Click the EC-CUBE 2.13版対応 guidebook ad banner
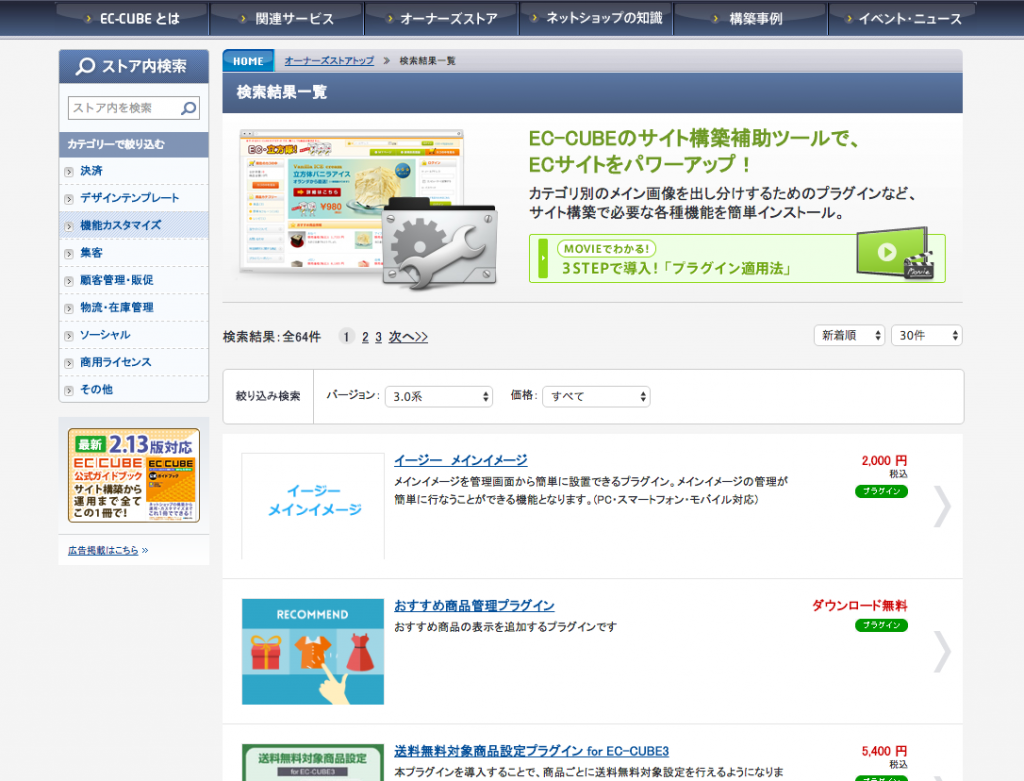 click(x=134, y=475)
